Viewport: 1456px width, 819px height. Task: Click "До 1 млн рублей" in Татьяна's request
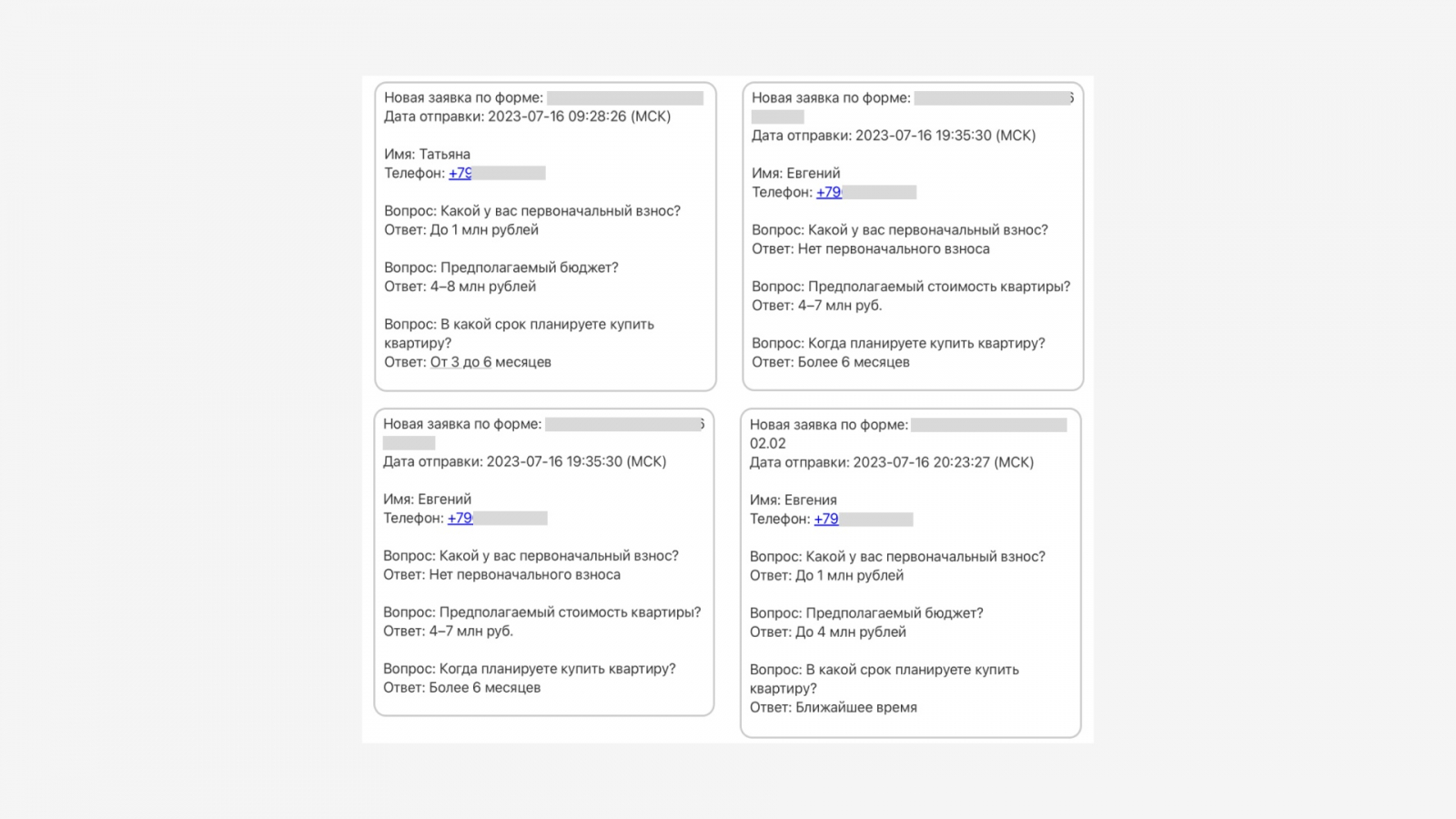pyautogui.click(x=484, y=229)
